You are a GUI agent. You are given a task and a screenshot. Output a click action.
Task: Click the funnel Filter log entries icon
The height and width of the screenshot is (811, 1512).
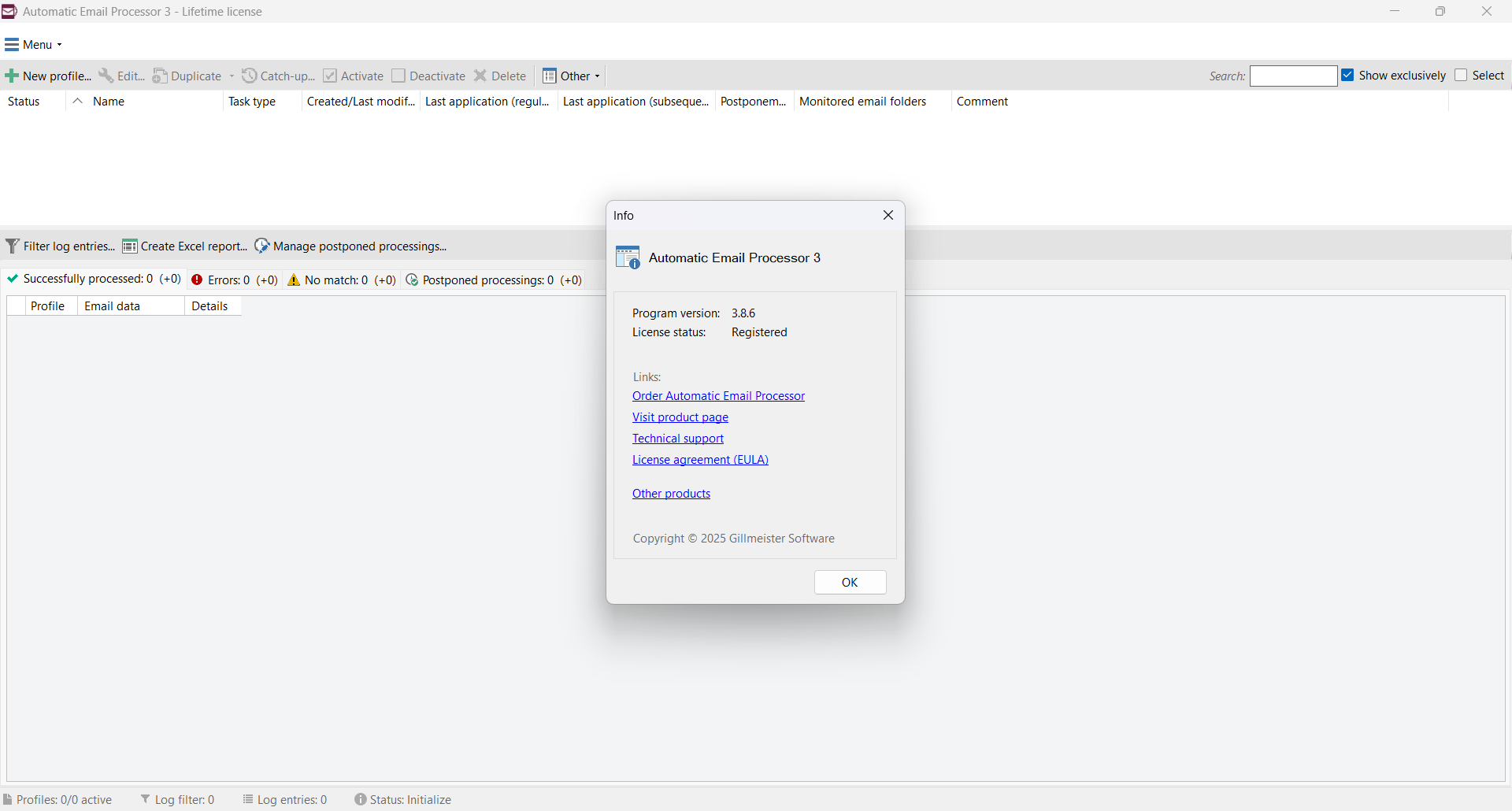point(12,246)
